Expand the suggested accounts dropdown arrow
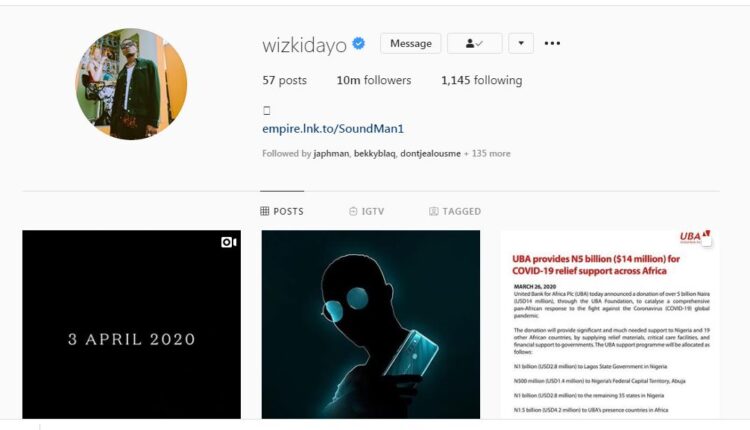 (x=521, y=44)
